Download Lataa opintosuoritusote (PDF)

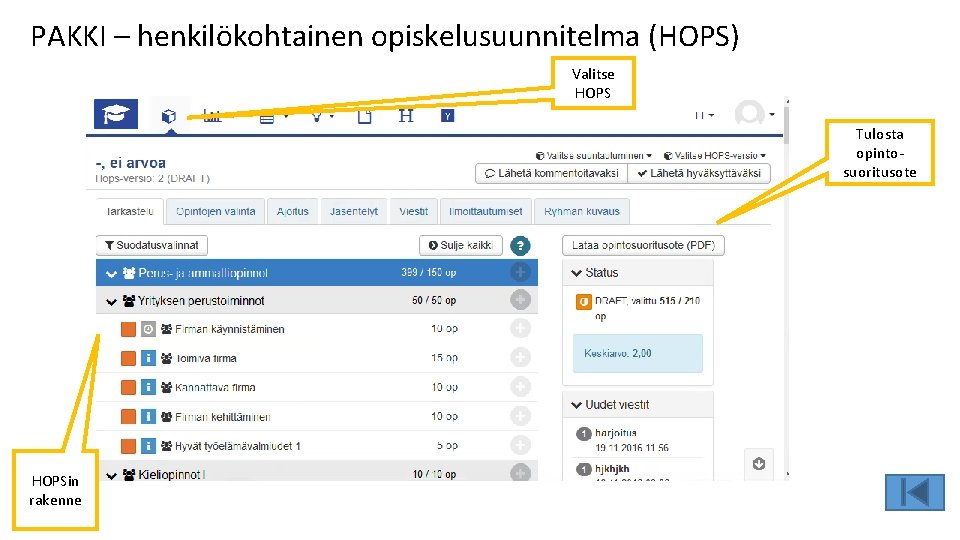pos(643,245)
